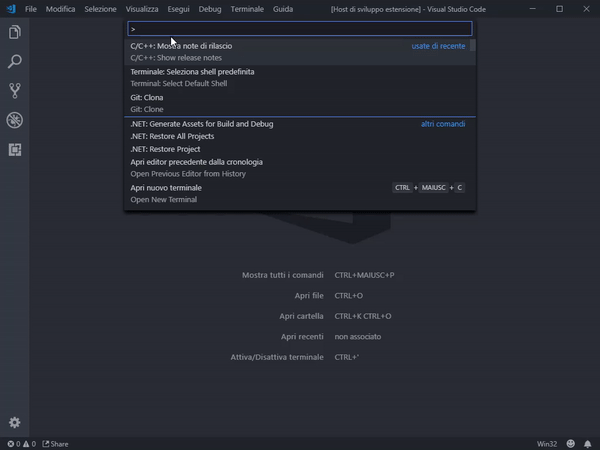
Task: Open the Guida menu
Action: pos(283,9)
